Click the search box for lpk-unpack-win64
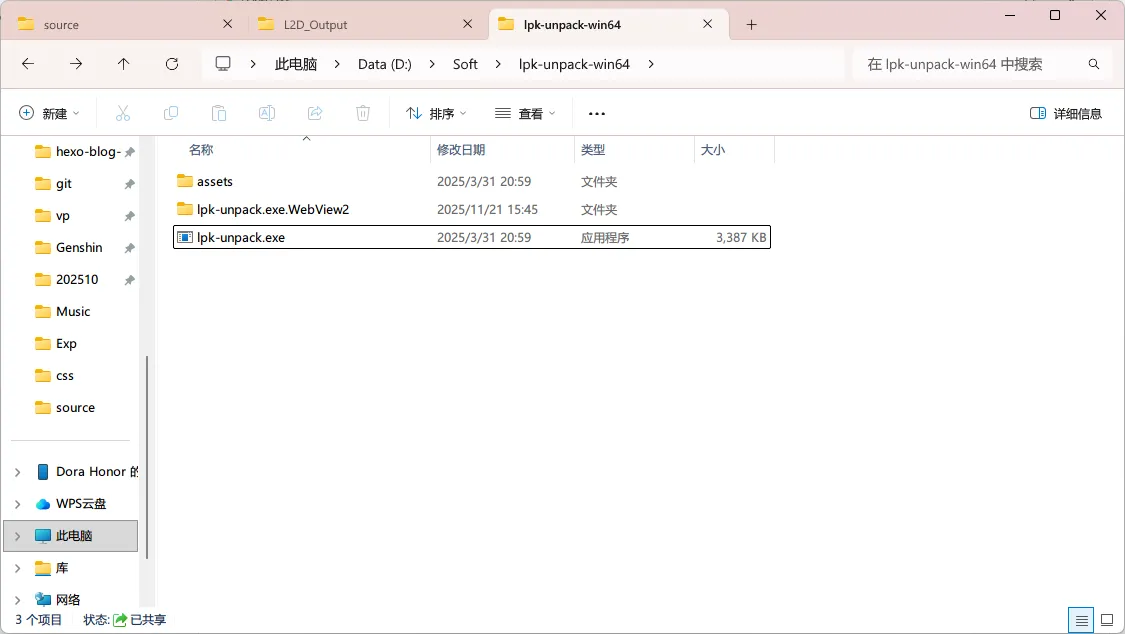This screenshot has height=634, width=1125. pos(970,64)
